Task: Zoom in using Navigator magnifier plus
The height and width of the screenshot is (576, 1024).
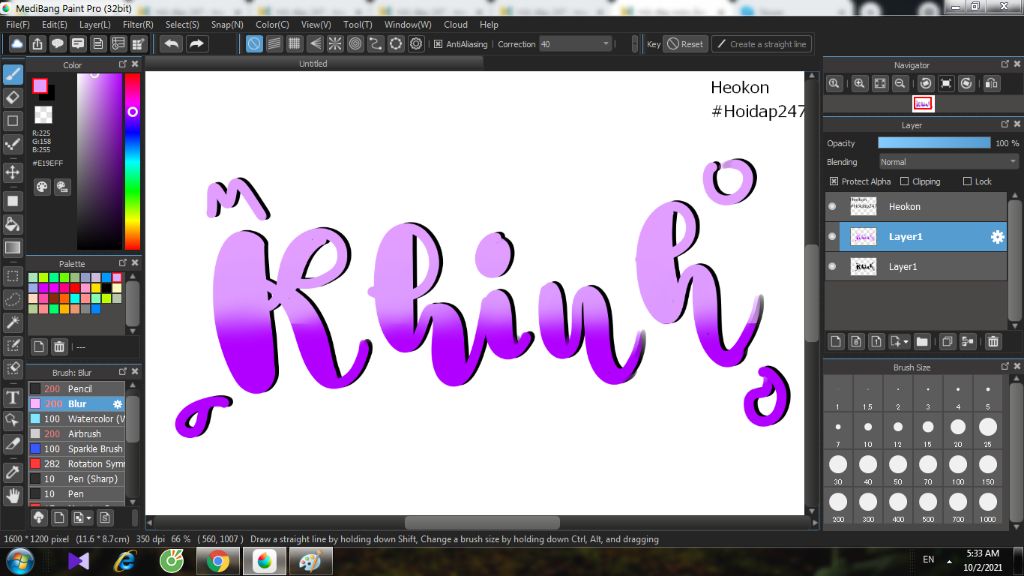Action: click(x=859, y=84)
